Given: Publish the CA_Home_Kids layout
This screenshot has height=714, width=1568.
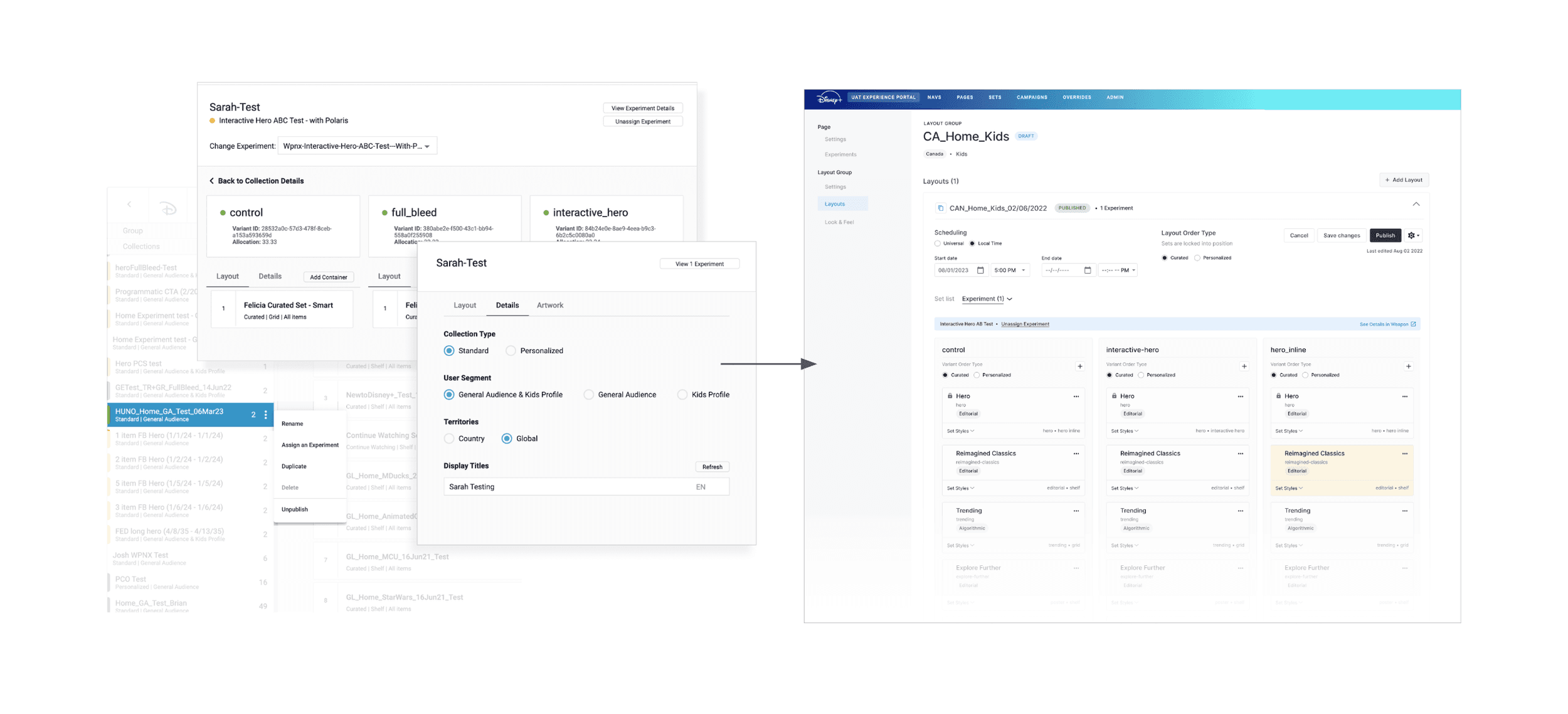Looking at the screenshot, I should [x=1385, y=235].
